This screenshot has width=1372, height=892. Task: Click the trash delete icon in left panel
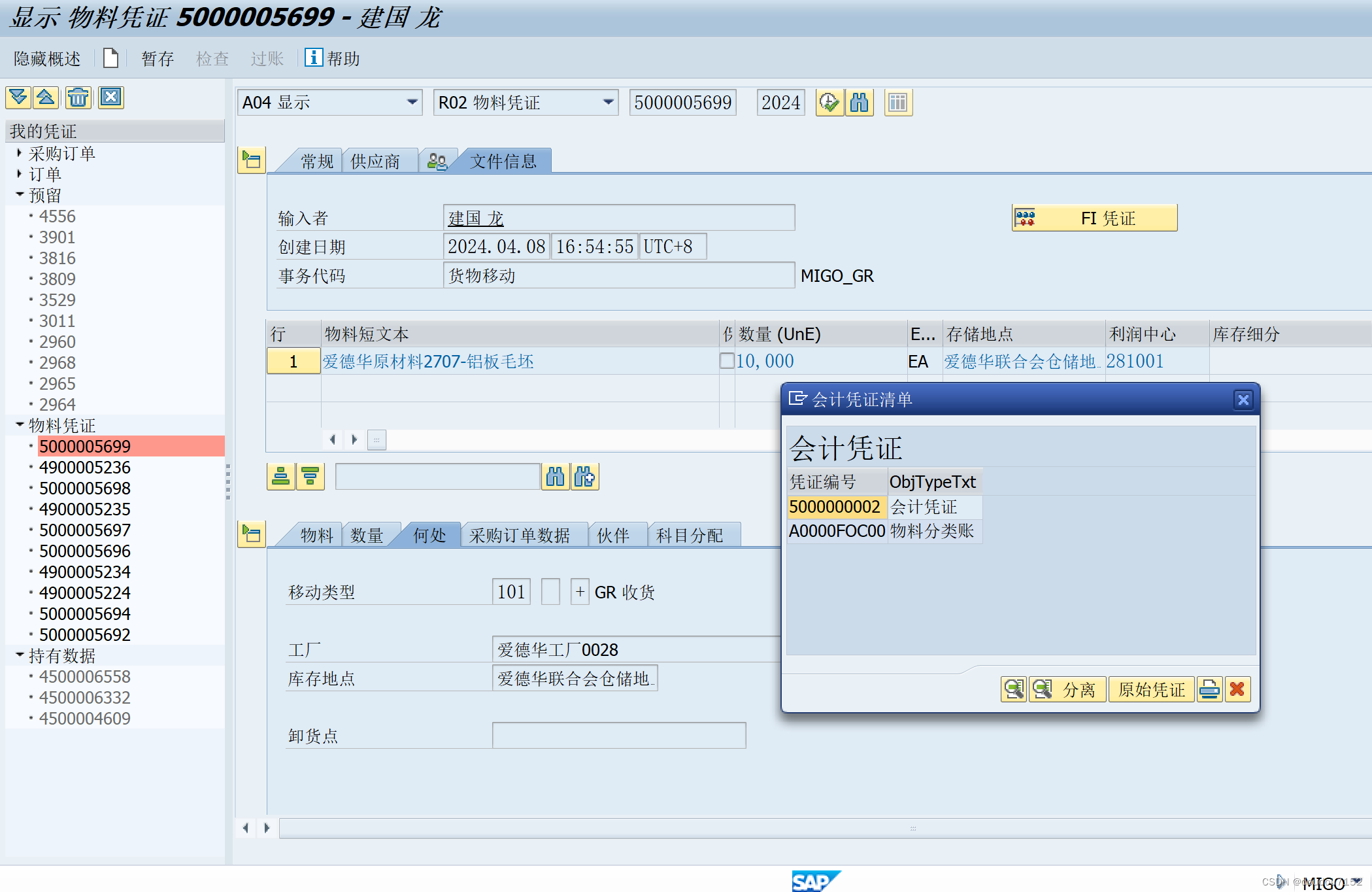(78, 98)
